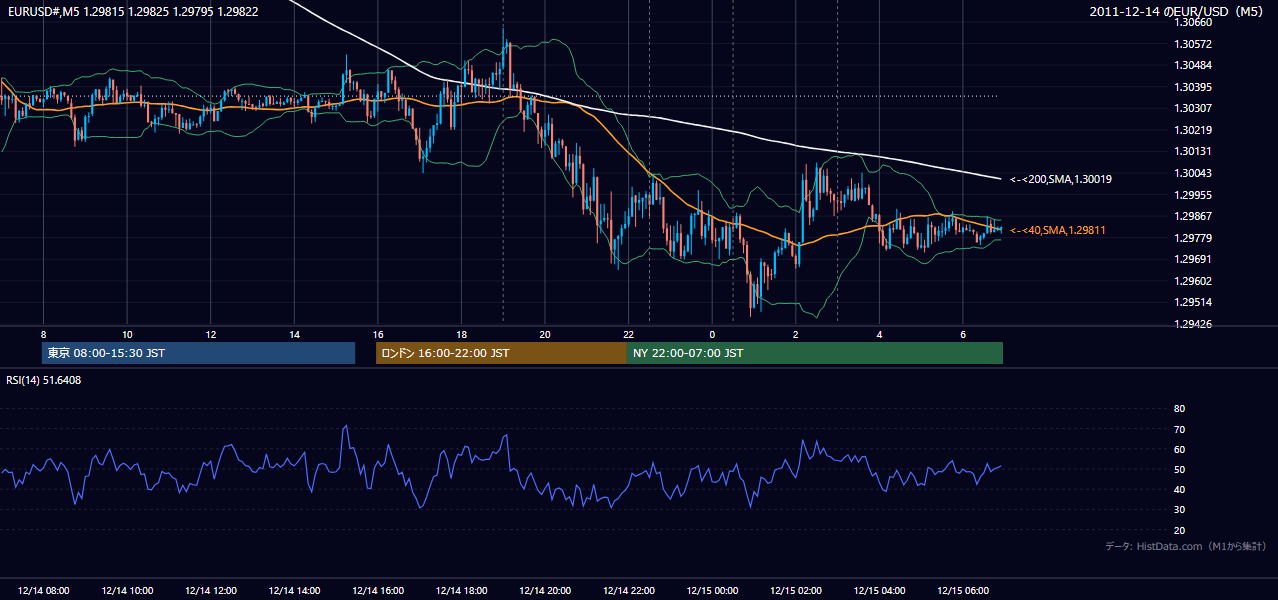The width and height of the screenshot is (1278, 600).
Task: Select RSI level 30 on the indicator axis
Action: pyautogui.click(x=1179, y=510)
